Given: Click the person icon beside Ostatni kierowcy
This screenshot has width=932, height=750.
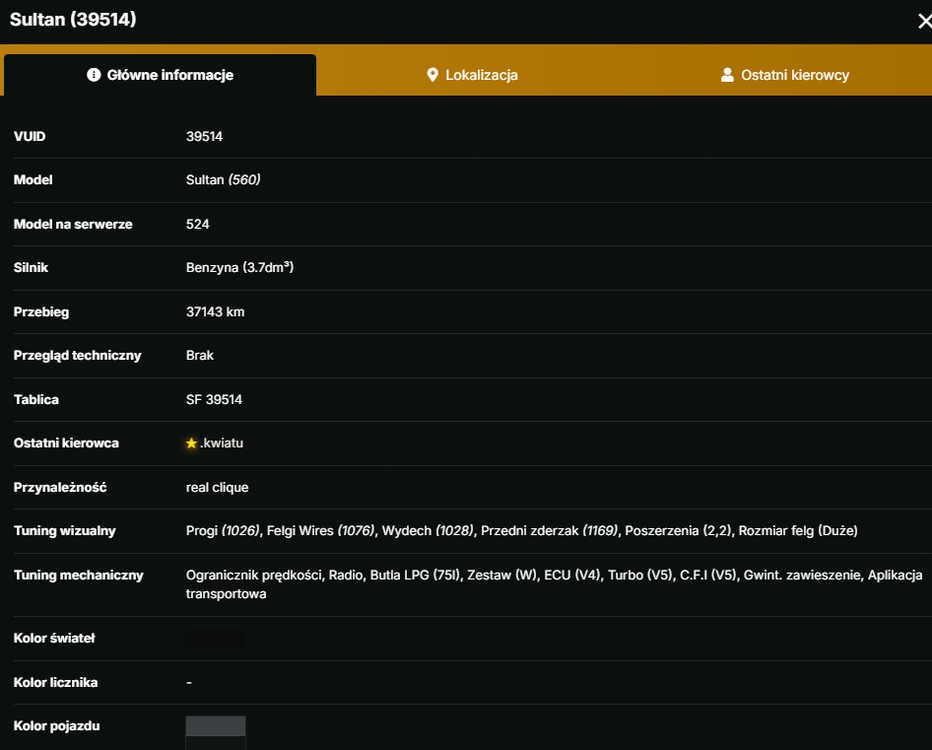Looking at the screenshot, I should pyautogui.click(x=727, y=75).
